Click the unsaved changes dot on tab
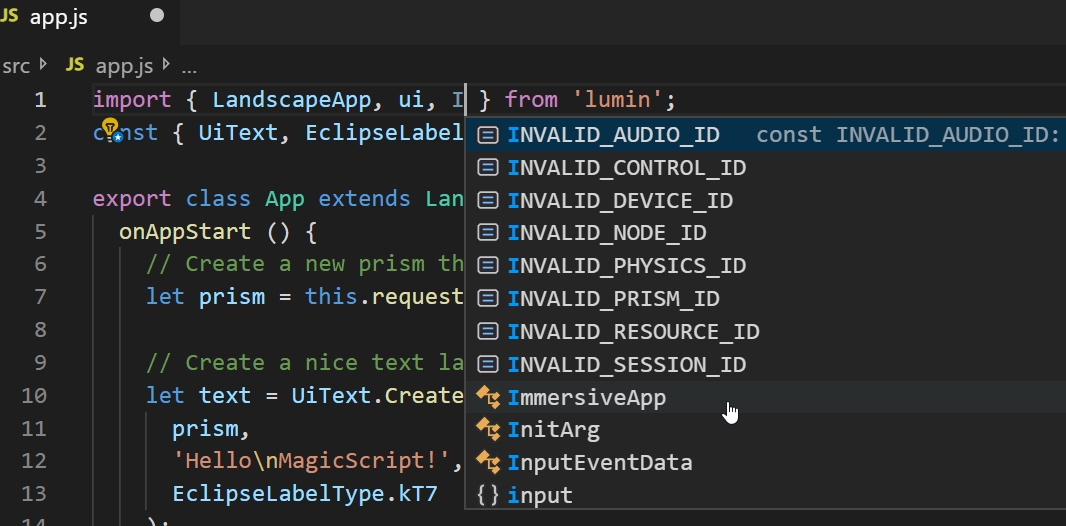 click(x=157, y=16)
